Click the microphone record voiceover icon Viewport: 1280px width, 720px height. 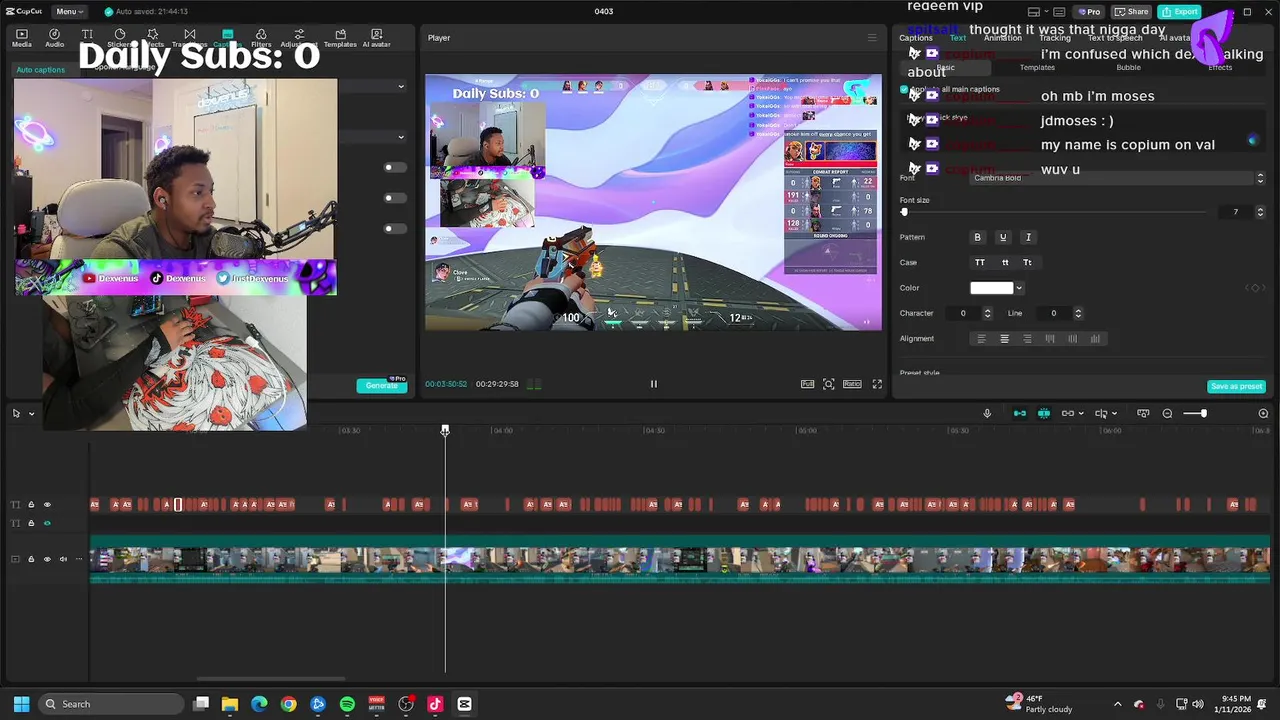pos(987,413)
